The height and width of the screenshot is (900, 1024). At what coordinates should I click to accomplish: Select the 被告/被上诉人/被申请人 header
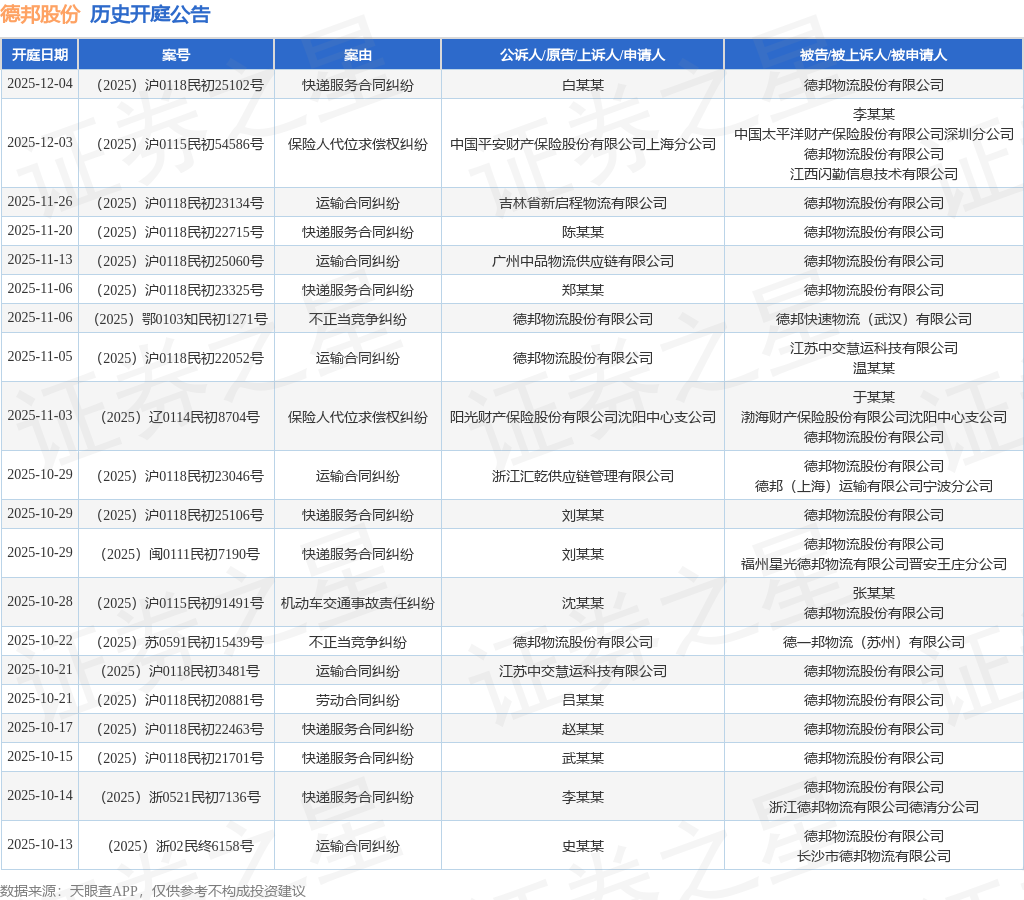point(874,55)
